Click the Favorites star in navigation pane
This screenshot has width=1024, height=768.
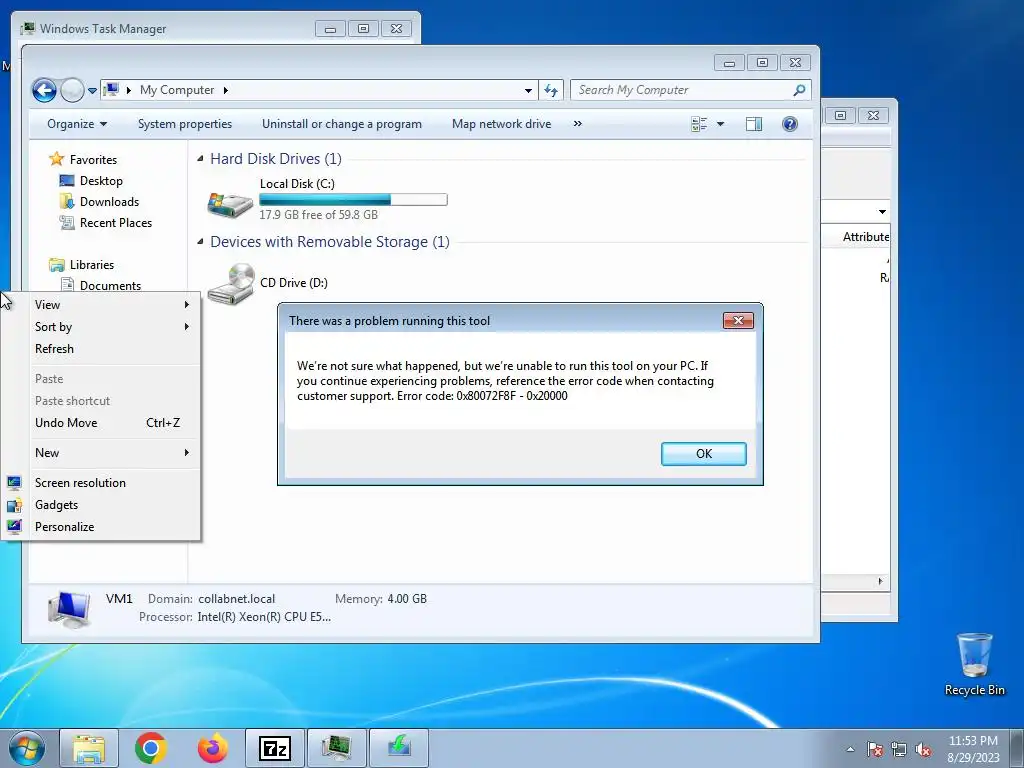point(57,159)
